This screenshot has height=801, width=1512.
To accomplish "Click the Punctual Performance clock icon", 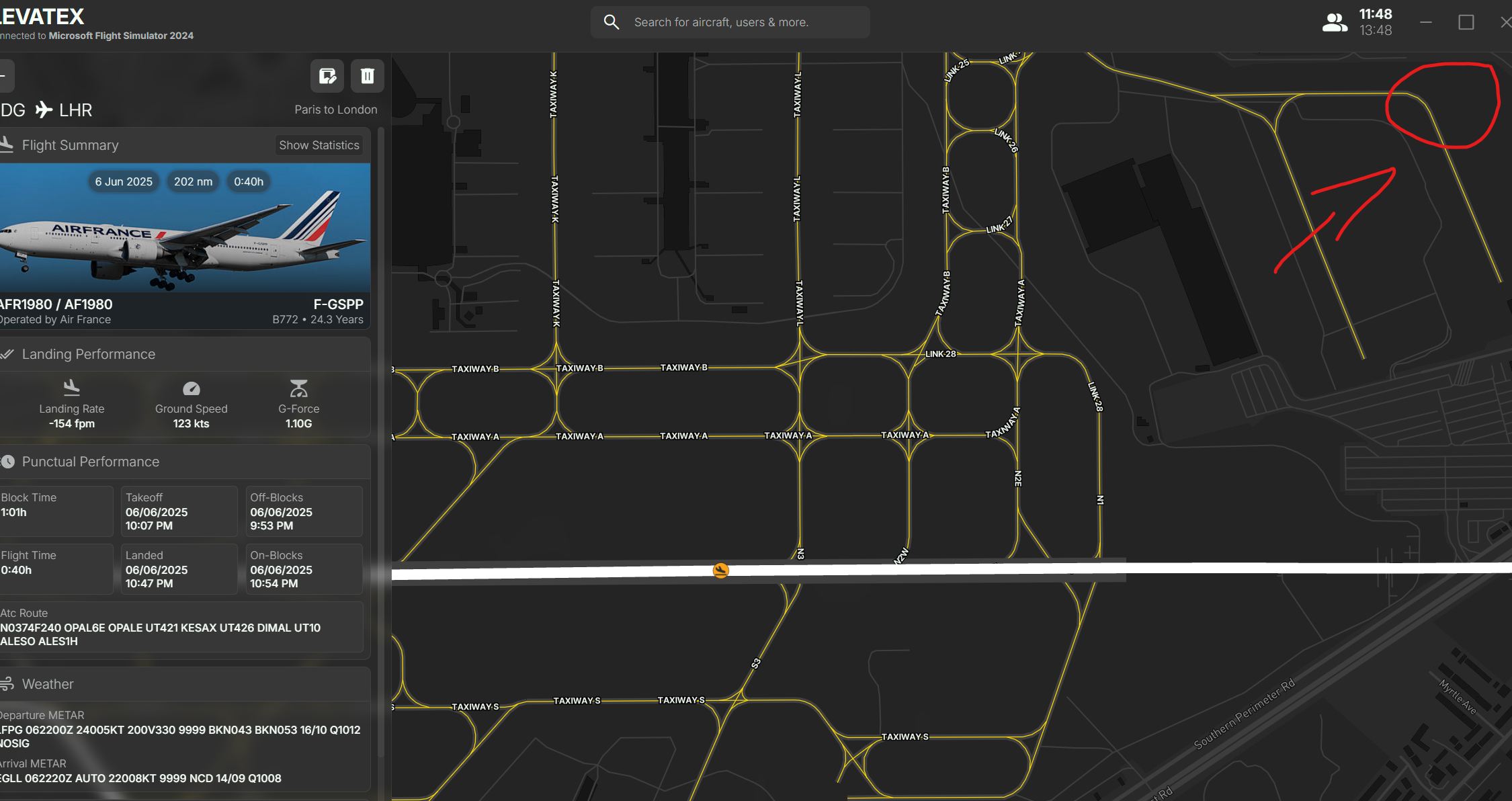I will [7, 462].
